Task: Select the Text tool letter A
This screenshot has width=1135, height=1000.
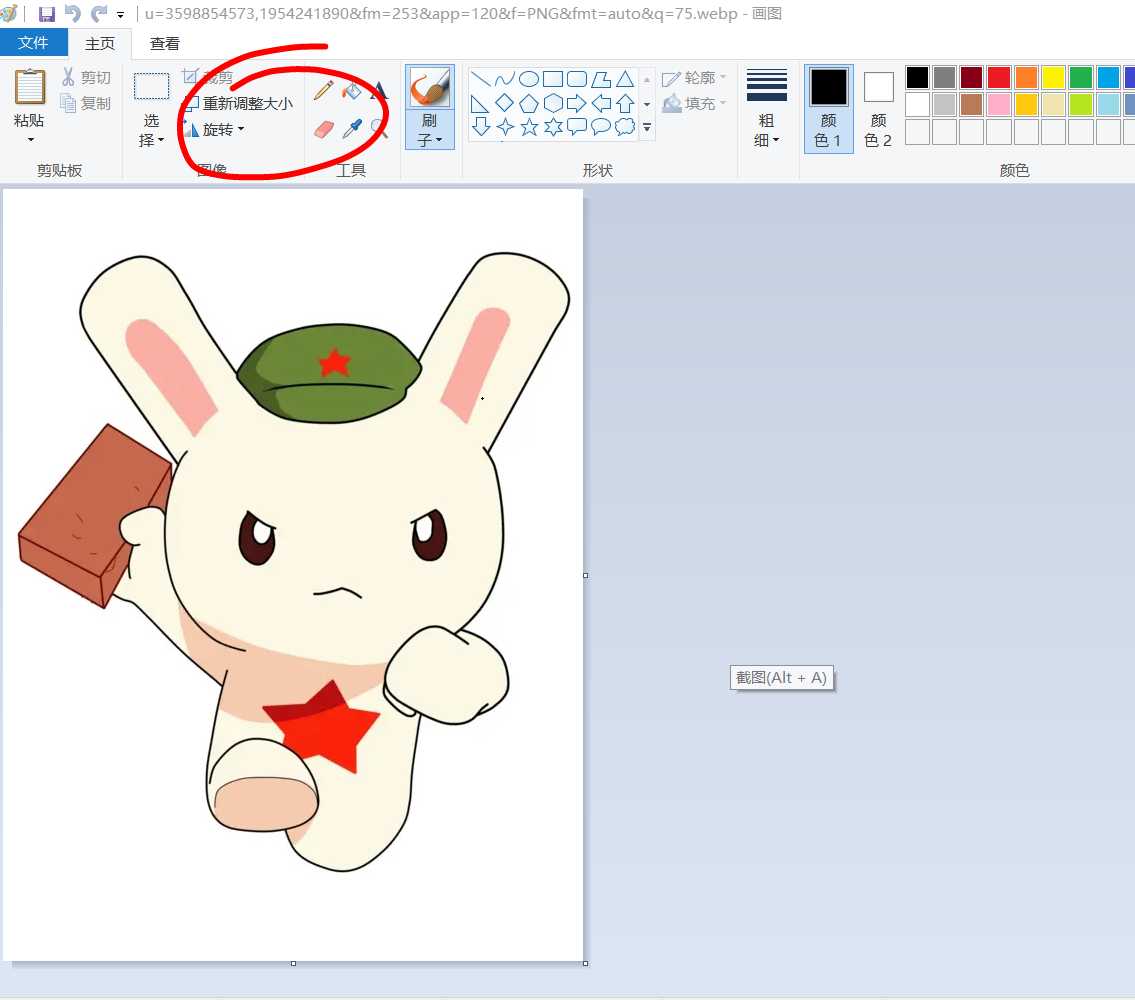Action: pyautogui.click(x=379, y=91)
